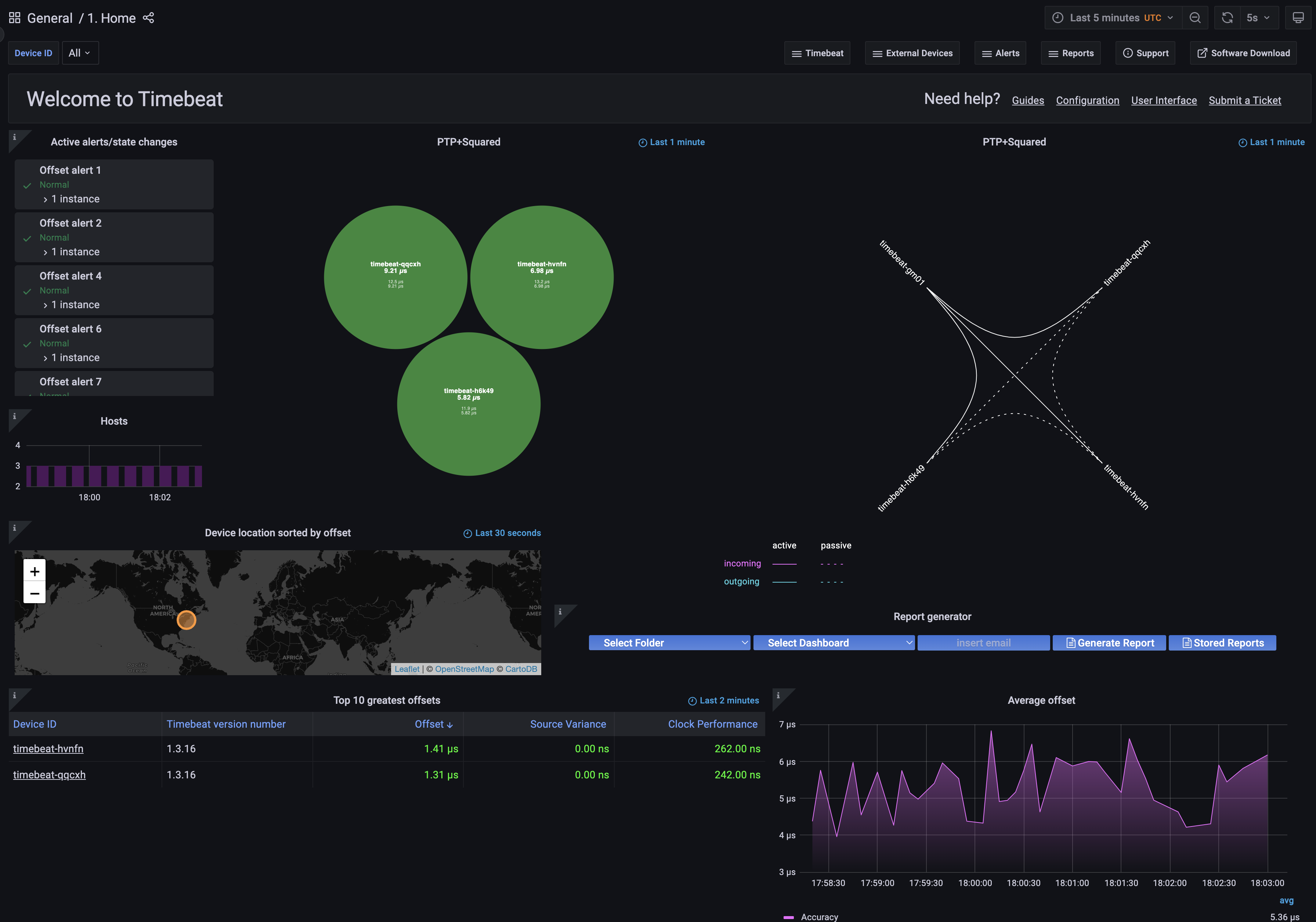The height and width of the screenshot is (922, 1316).
Task: Share the dashboard via share icon
Action: pyautogui.click(x=148, y=18)
